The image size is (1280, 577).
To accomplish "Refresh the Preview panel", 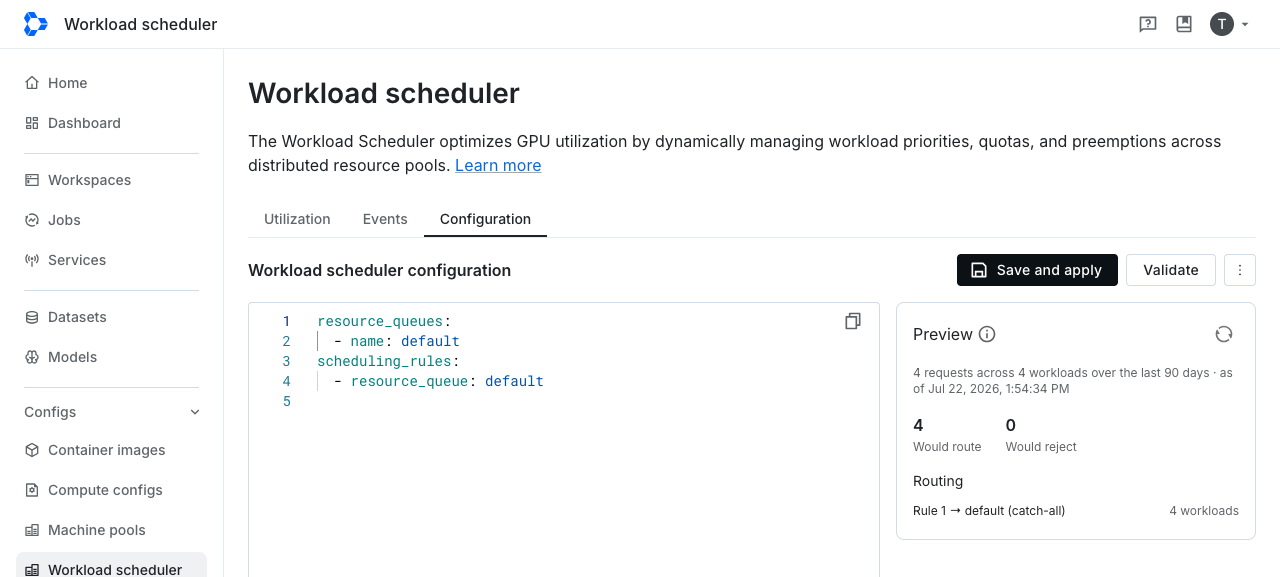I will 1223,334.
